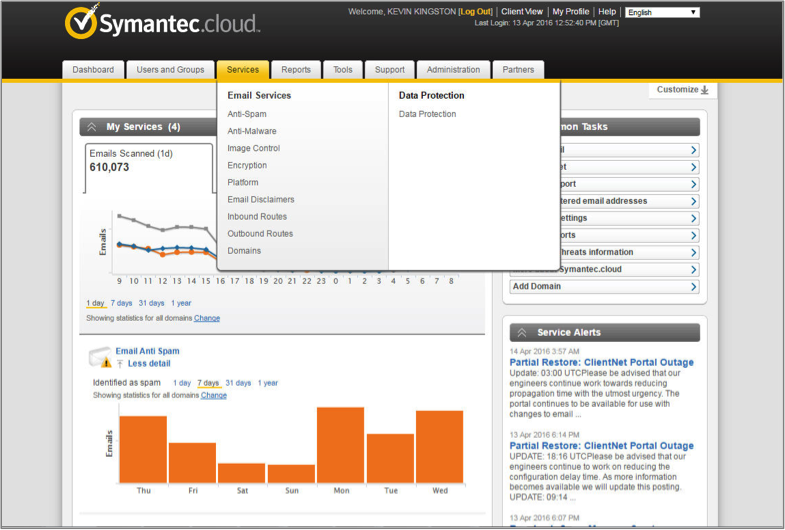Open the English language dropdown

coord(662,13)
